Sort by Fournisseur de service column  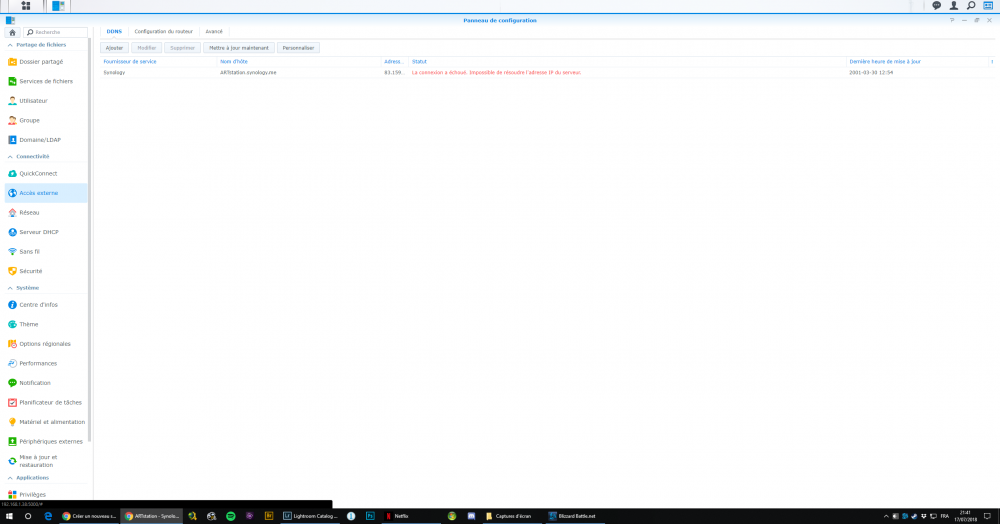(159, 62)
